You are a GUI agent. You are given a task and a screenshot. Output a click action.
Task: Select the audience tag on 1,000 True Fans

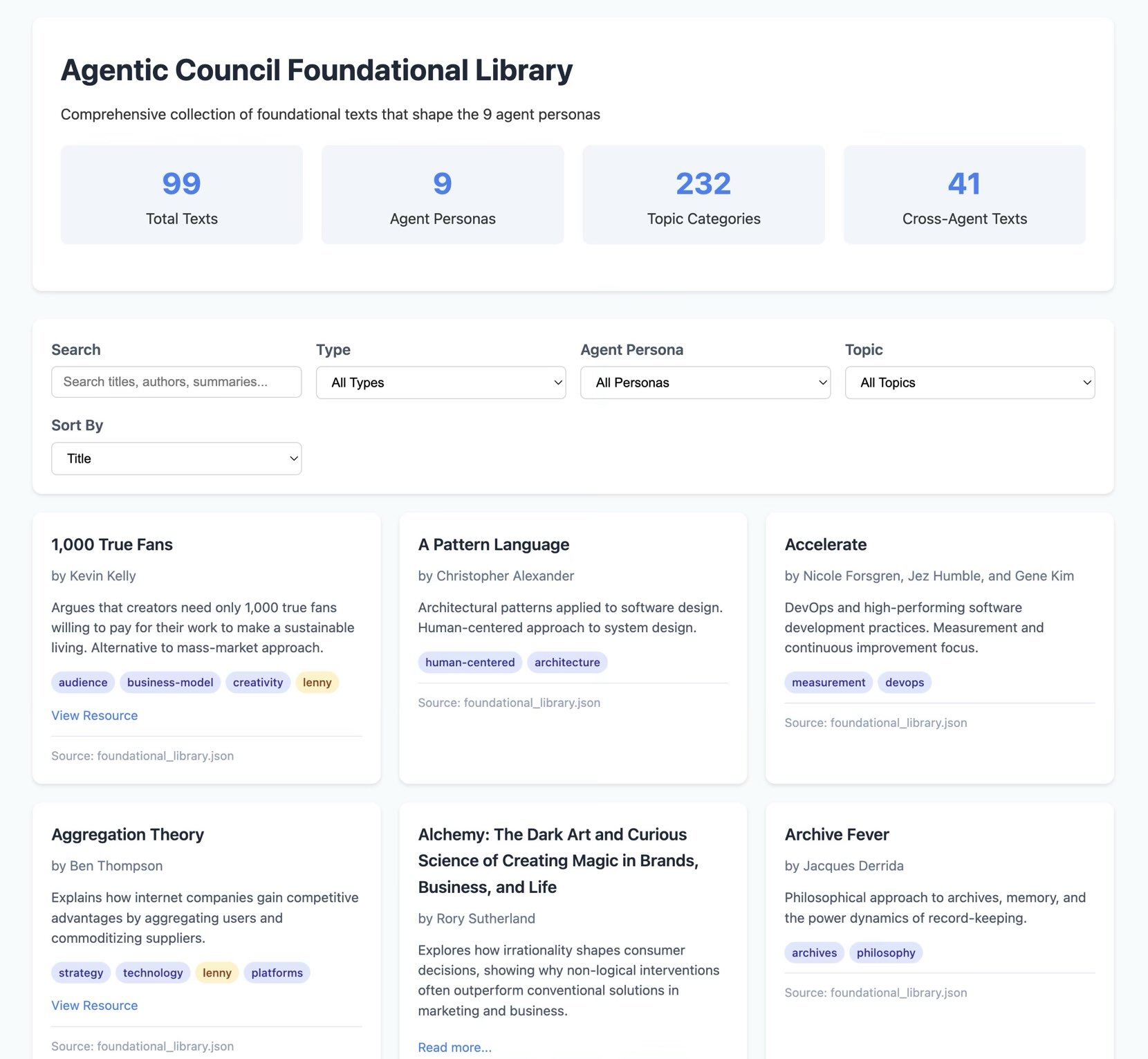(x=82, y=682)
